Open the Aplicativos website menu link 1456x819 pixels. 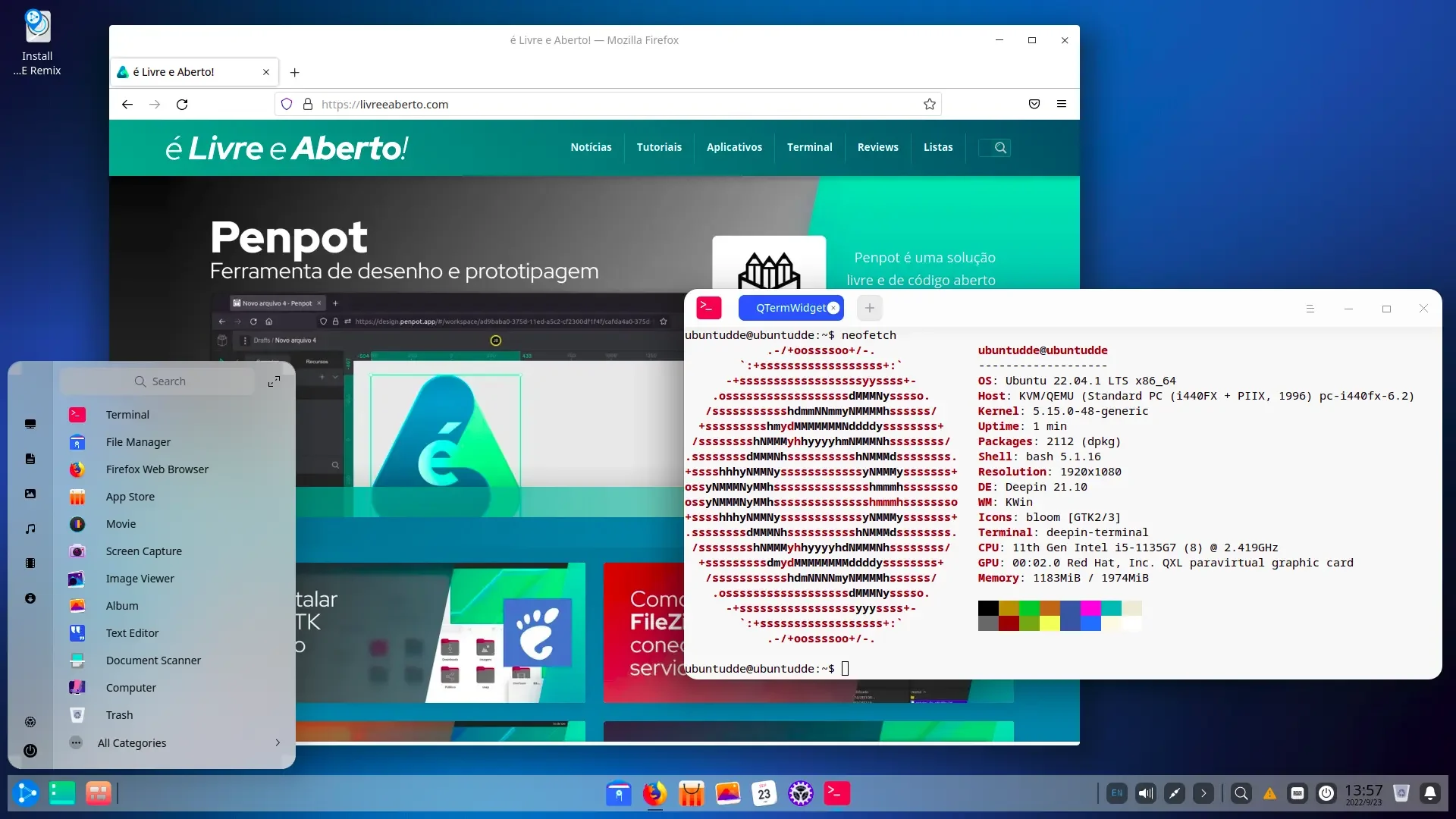point(734,147)
